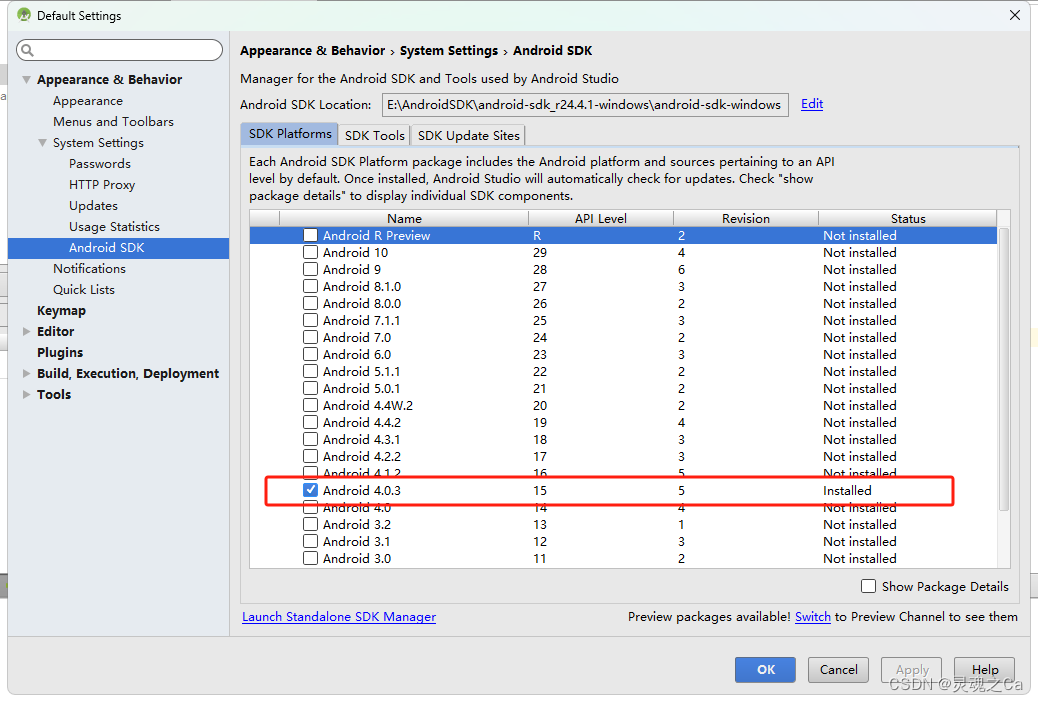Select Updates in the settings tree
1038x702 pixels.
93,206
